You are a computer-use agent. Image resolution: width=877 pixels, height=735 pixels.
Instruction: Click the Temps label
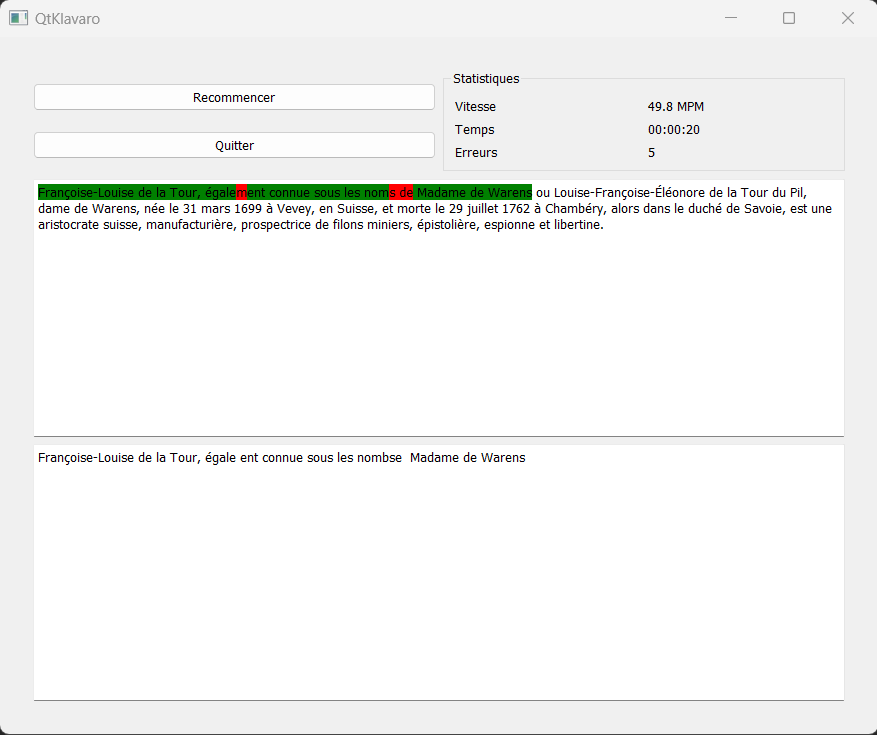tap(474, 130)
